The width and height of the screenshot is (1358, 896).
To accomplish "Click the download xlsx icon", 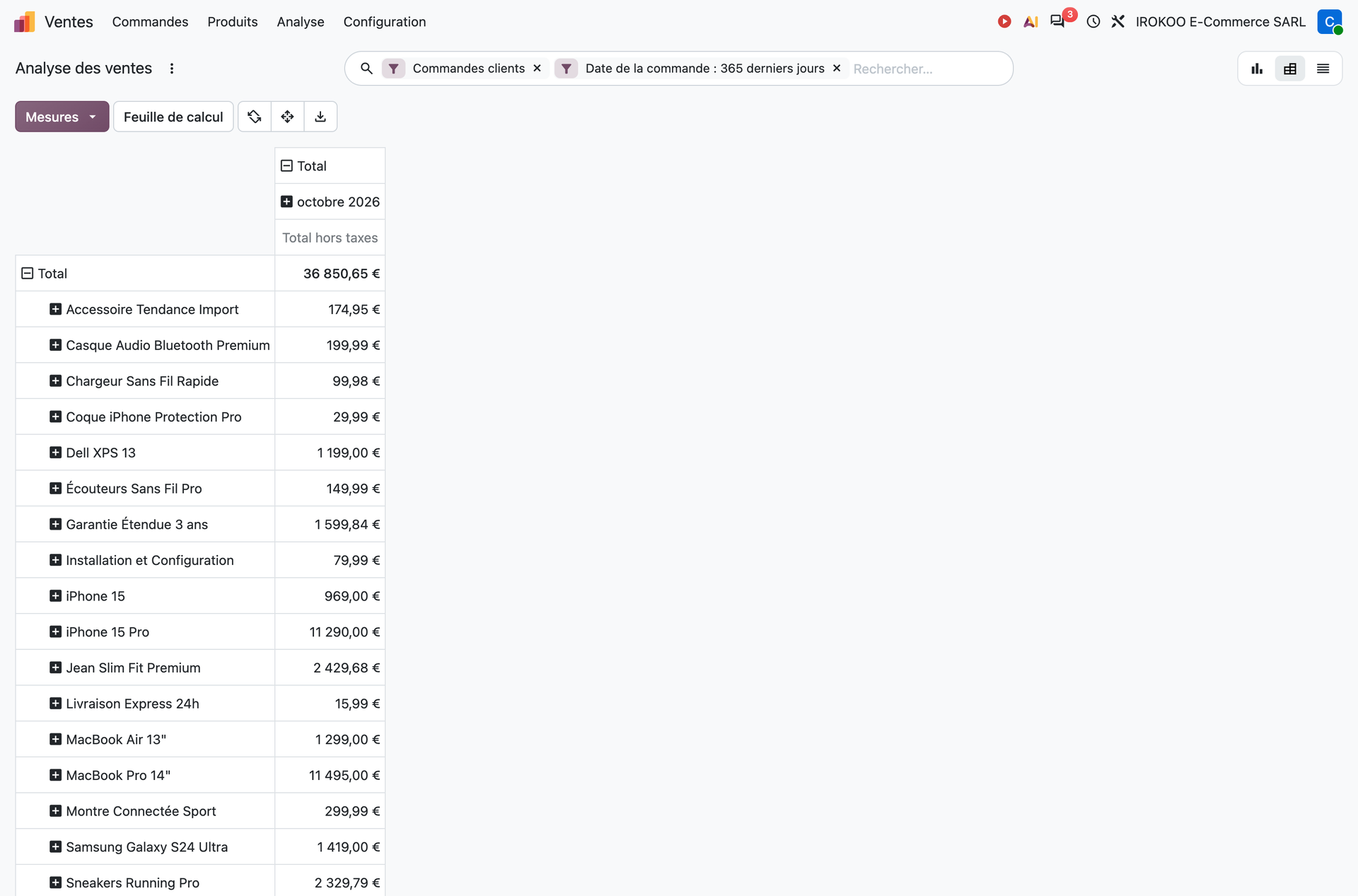I will coord(320,117).
